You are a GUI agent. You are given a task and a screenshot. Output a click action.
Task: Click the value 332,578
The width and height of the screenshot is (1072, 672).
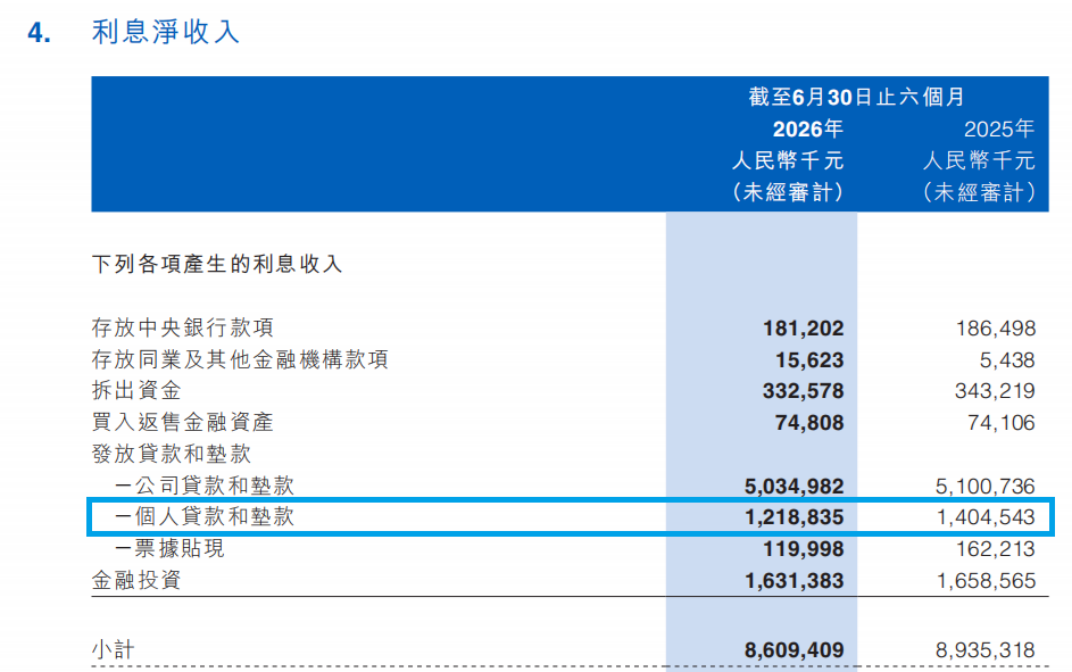coord(803,391)
